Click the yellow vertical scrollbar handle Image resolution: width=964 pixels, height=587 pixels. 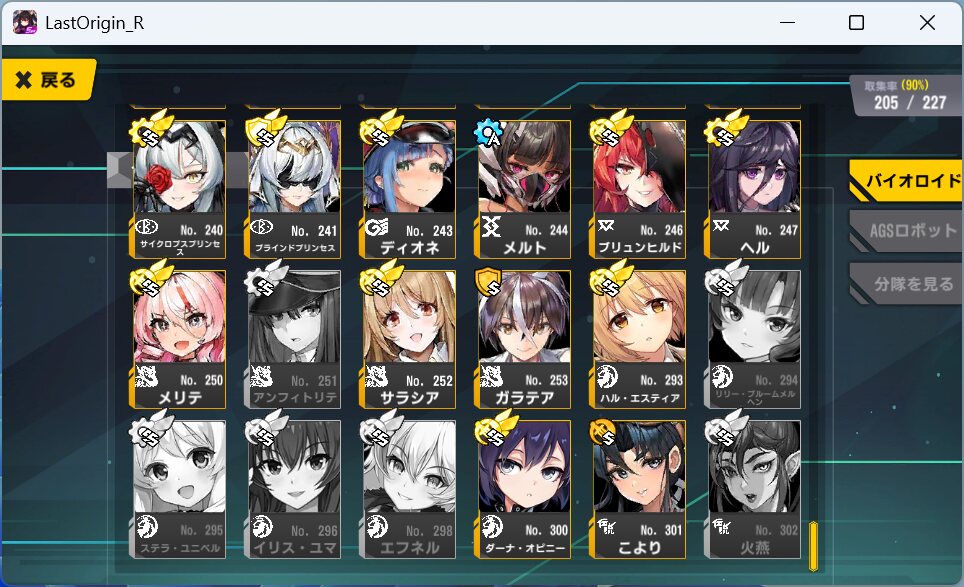(x=813, y=546)
